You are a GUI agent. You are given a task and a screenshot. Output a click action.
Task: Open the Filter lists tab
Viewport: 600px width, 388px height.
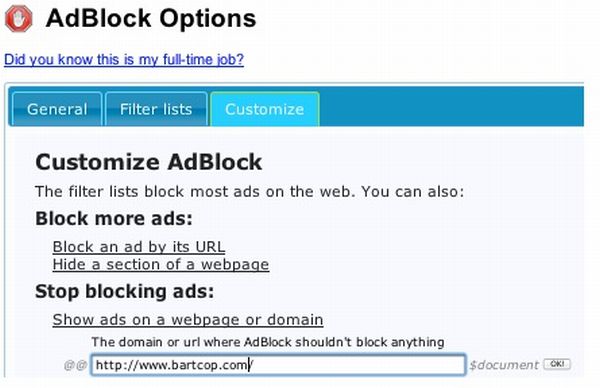tap(156, 109)
